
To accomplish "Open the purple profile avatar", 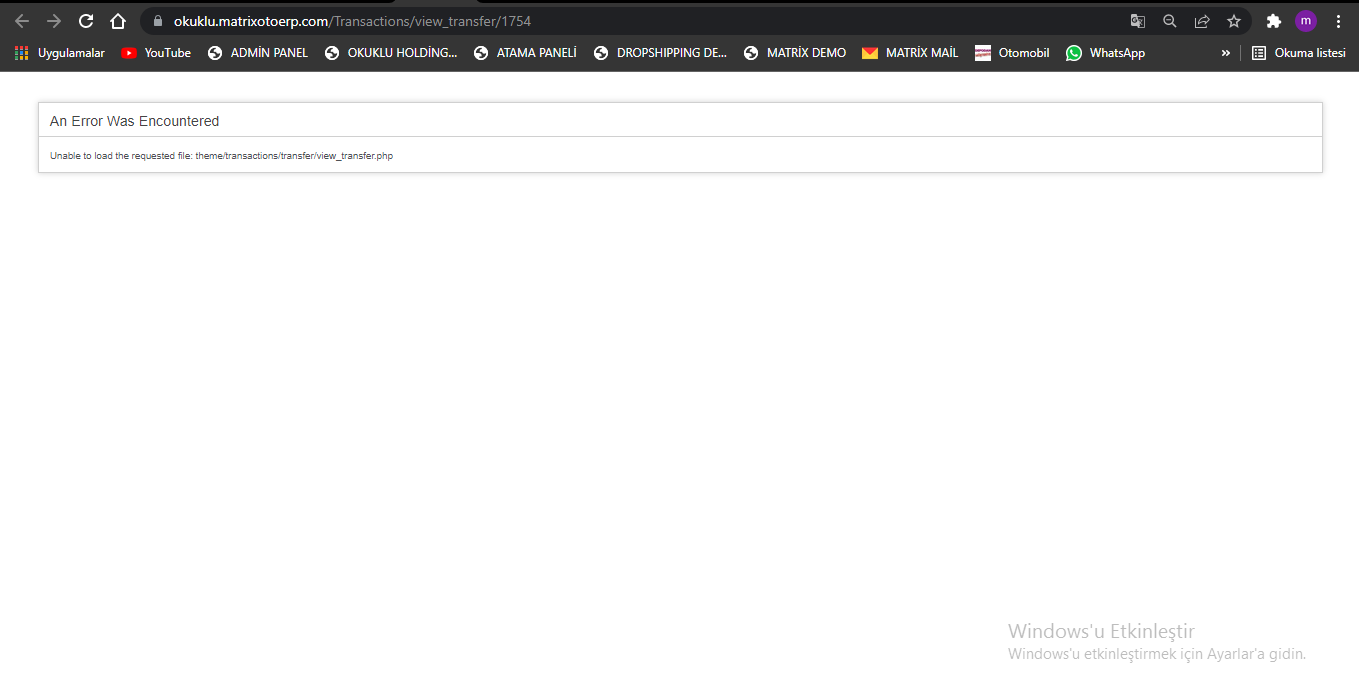I will pyautogui.click(x=1305, y=21).
